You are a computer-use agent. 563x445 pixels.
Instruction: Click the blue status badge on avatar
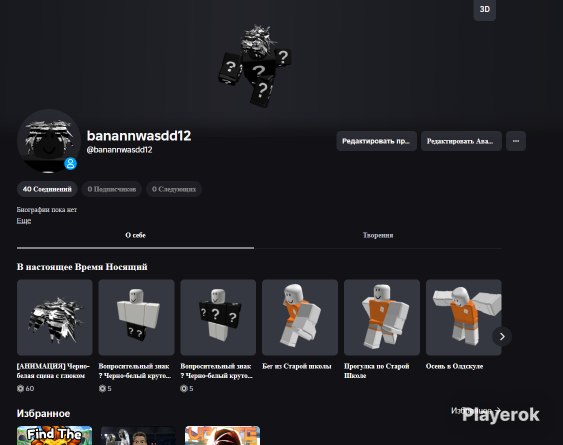coord(70,164)
